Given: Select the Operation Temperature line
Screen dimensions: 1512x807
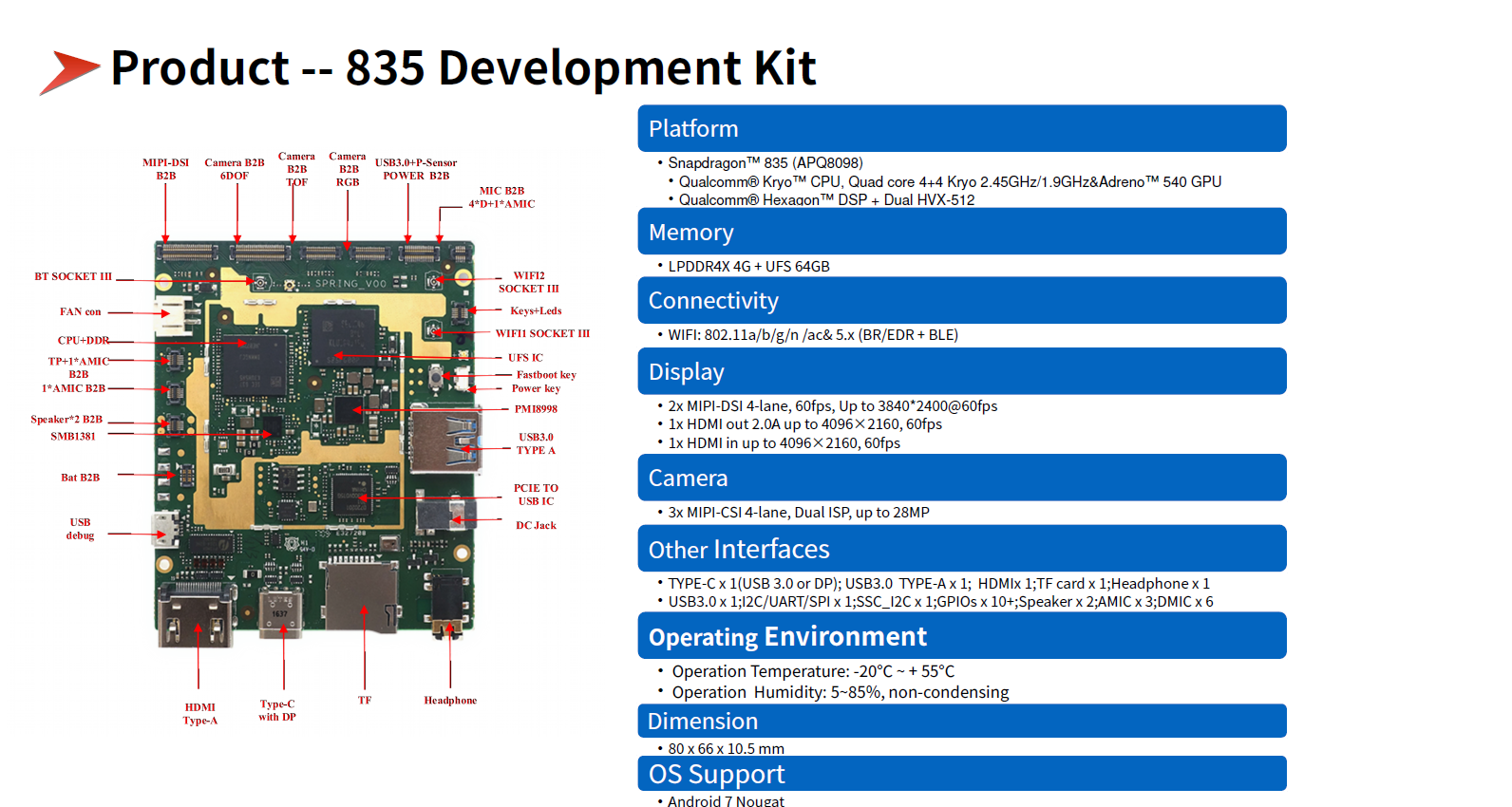Looking at the screenshot, I should tap(813, 671).
